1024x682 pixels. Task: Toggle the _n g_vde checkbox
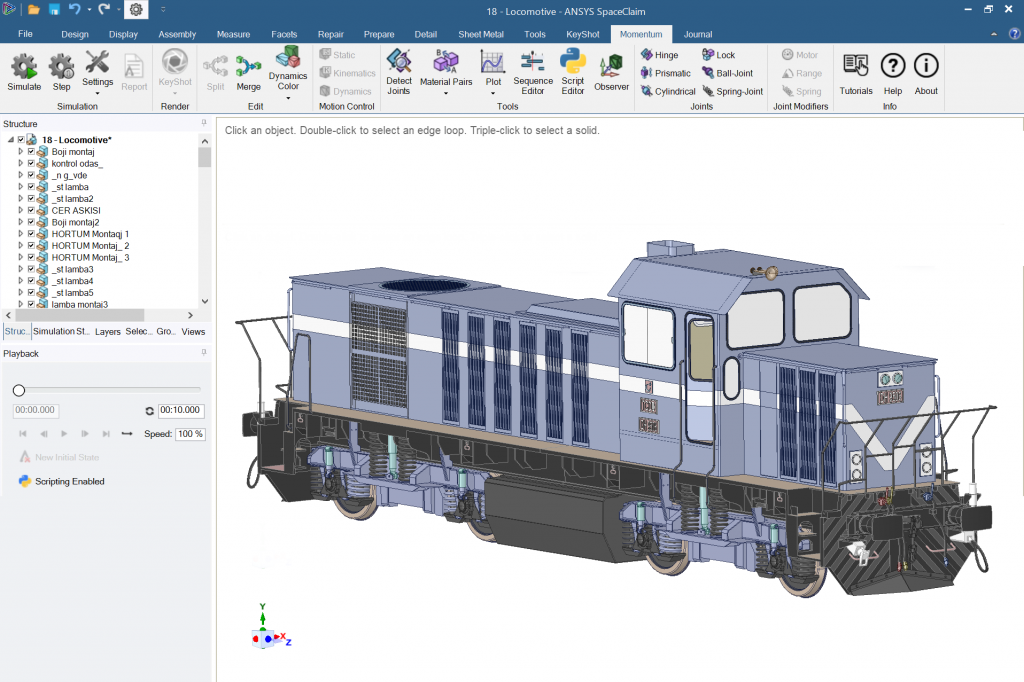pyautogui.click(x=31, y=175)
